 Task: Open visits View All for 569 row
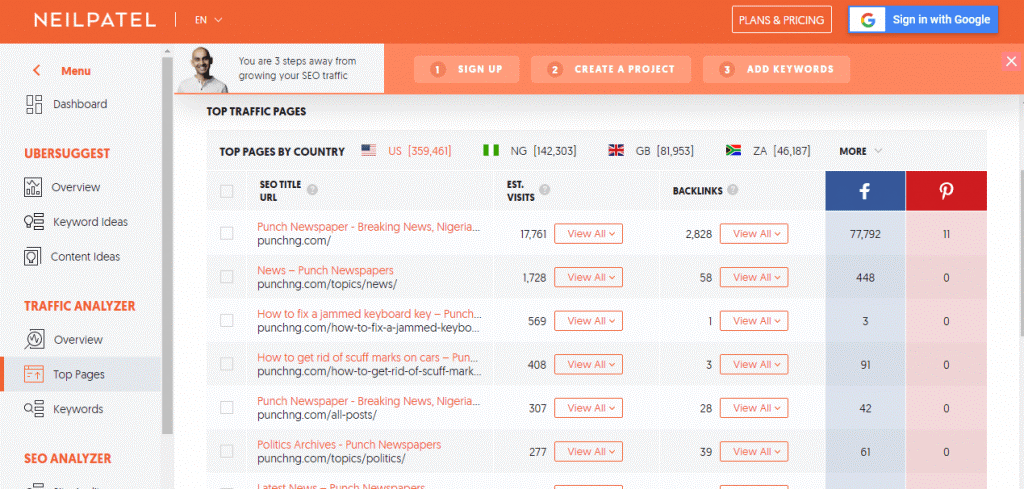588,321
